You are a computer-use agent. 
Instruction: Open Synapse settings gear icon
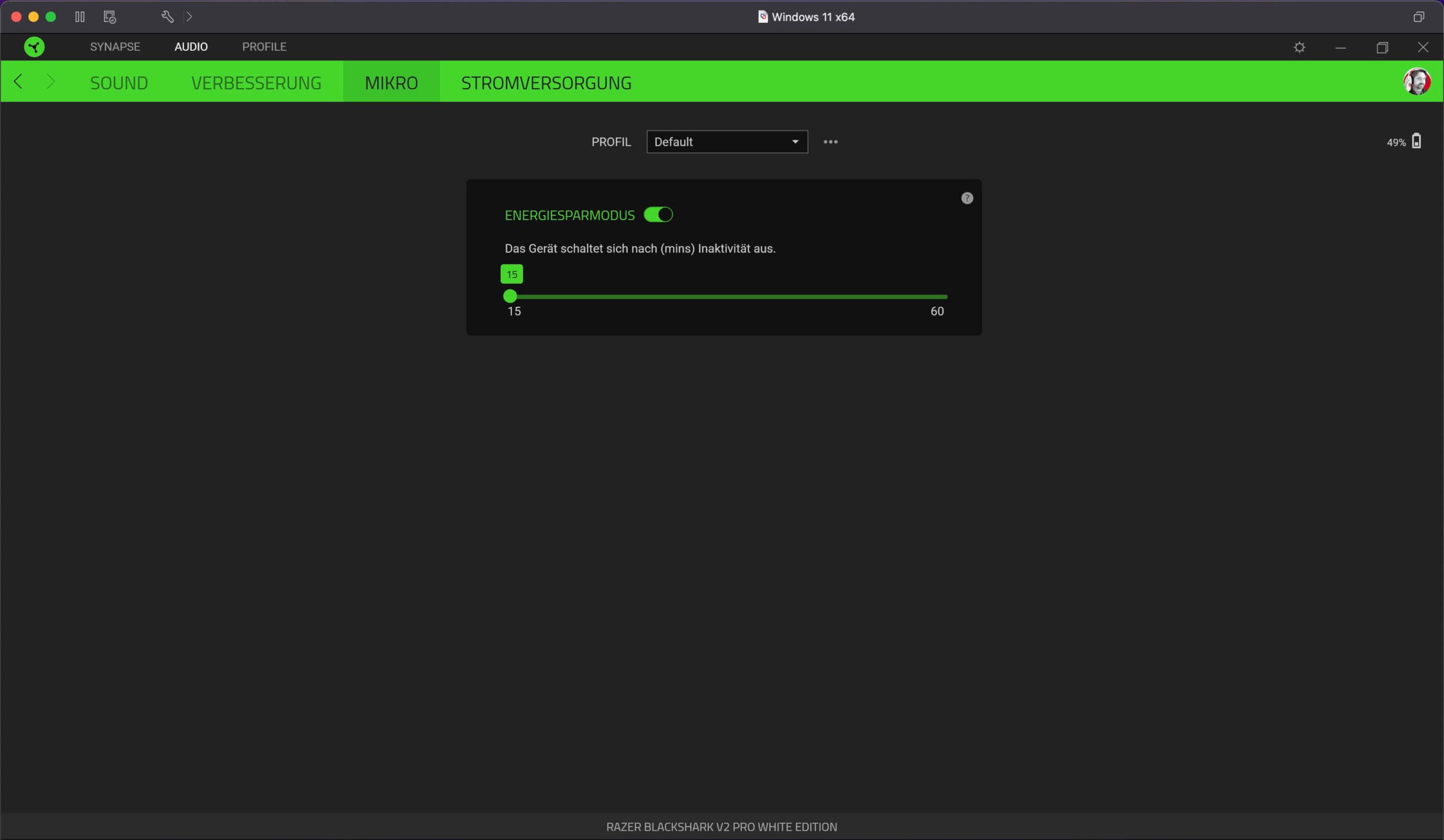1299,47
